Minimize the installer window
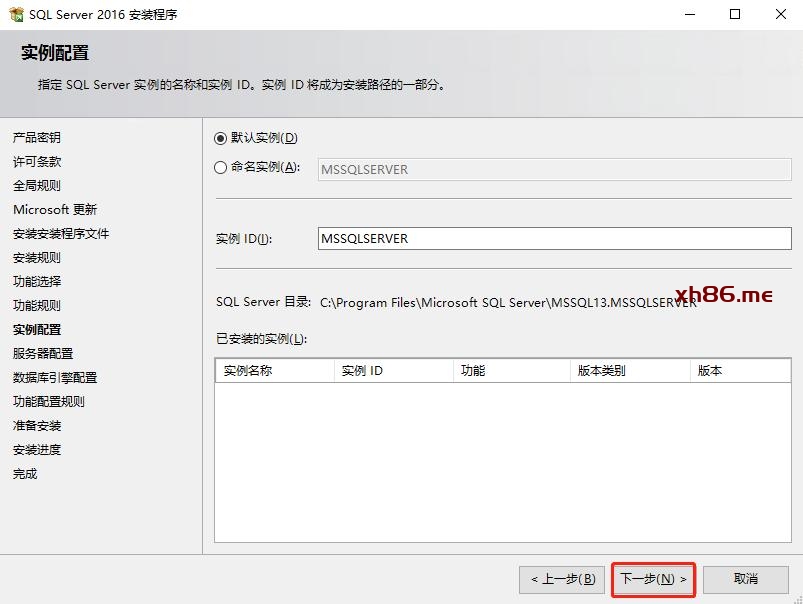The image size is (803, 604). 690,14
